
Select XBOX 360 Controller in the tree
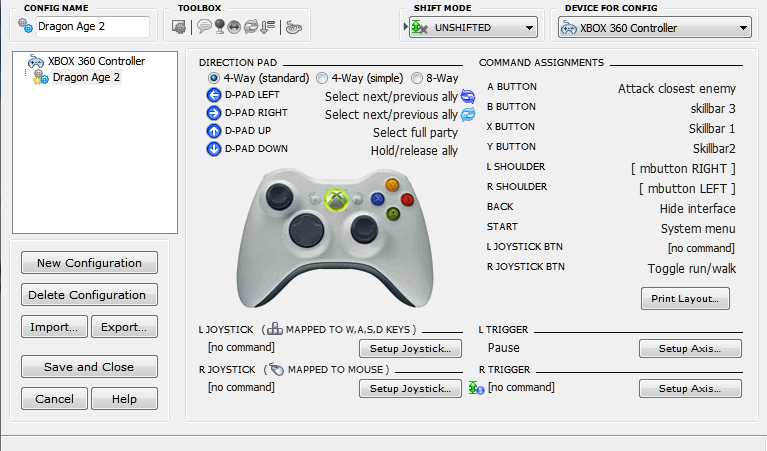coord(96,61)
